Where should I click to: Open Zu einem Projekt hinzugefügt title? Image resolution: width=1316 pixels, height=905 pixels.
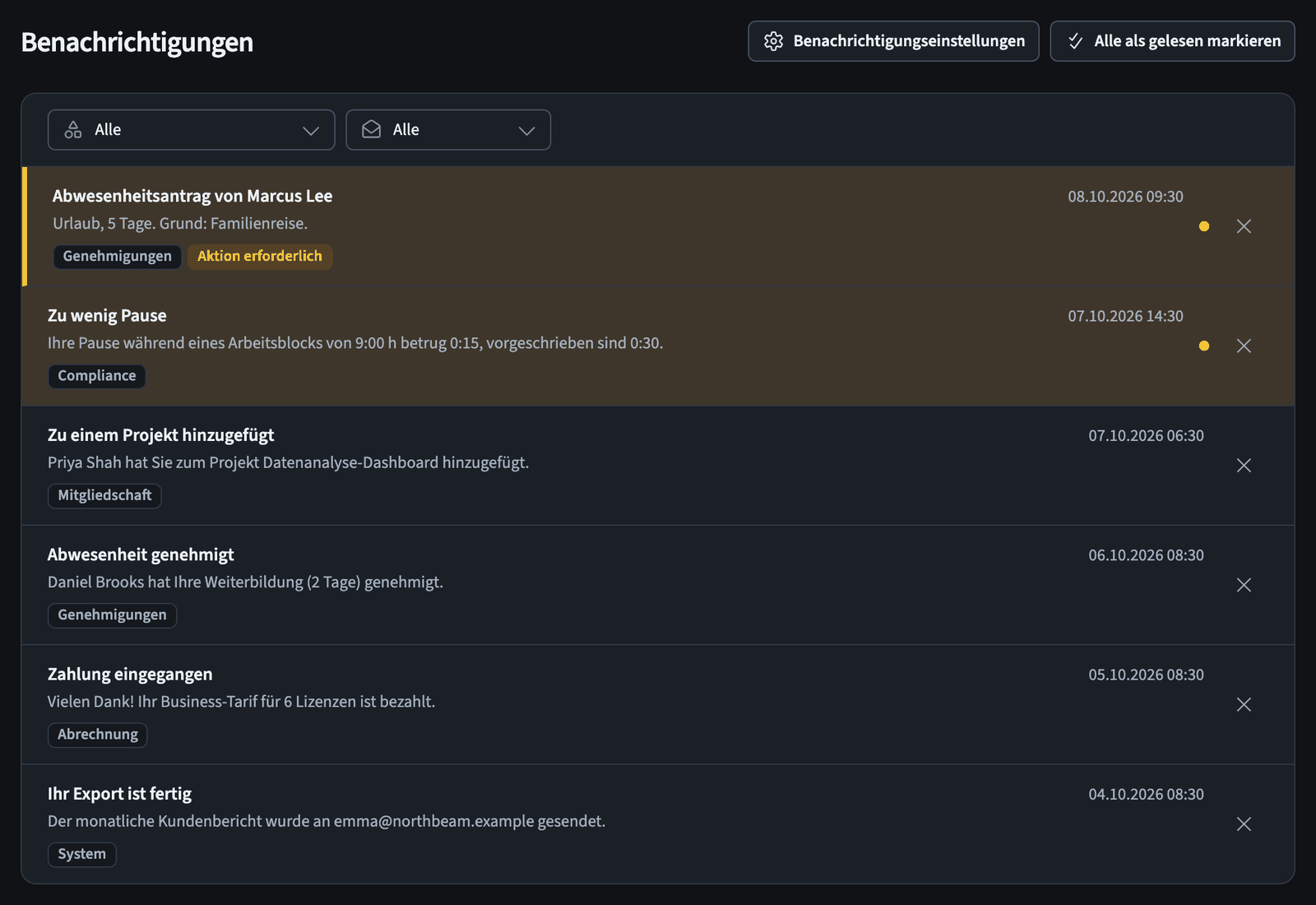(160, 435)
